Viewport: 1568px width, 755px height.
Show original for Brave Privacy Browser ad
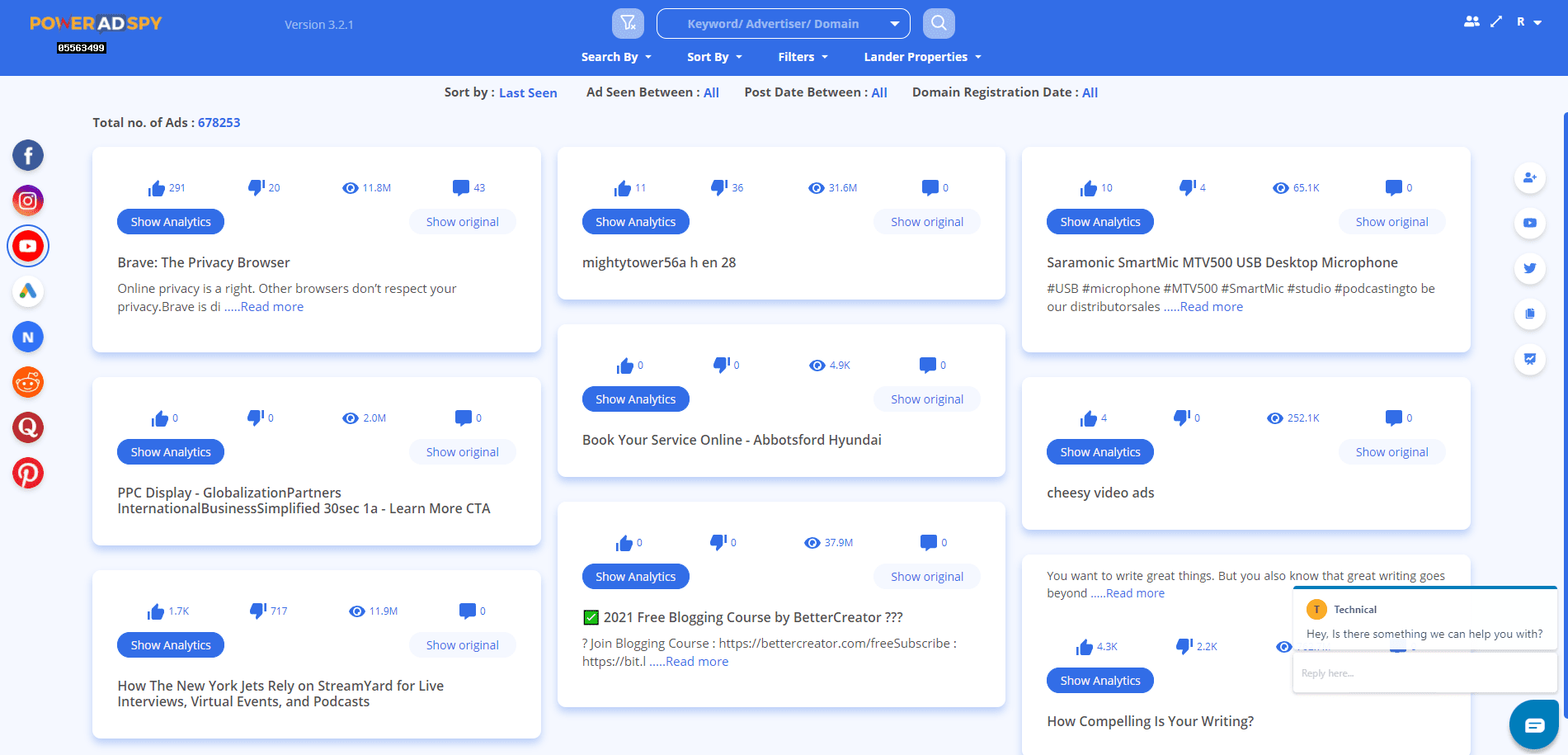click(x=462, y=222)
